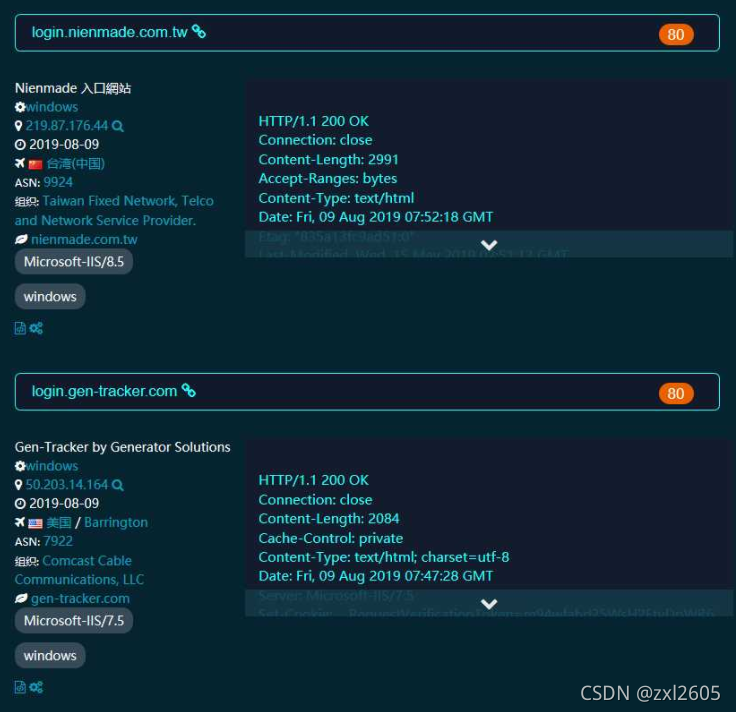Open ASN 9924 link
This screenshot has width=736, height=712.
58,182
